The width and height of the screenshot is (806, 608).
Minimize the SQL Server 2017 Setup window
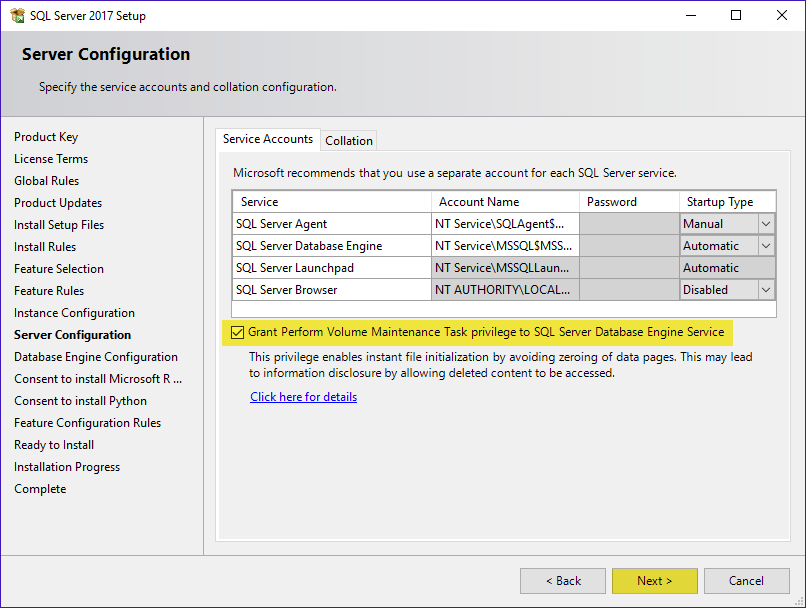[x=691, y=15]
